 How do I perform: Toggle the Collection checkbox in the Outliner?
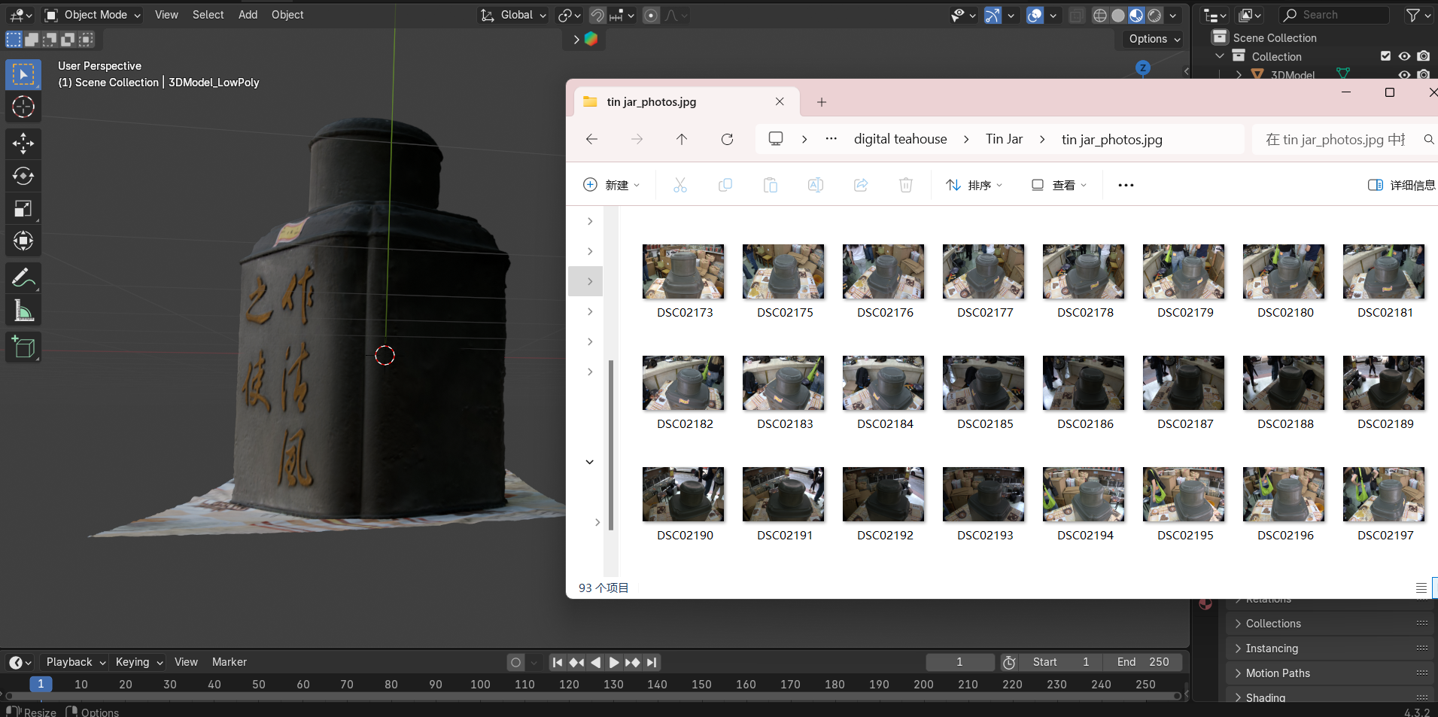[x=1385, y=56]
